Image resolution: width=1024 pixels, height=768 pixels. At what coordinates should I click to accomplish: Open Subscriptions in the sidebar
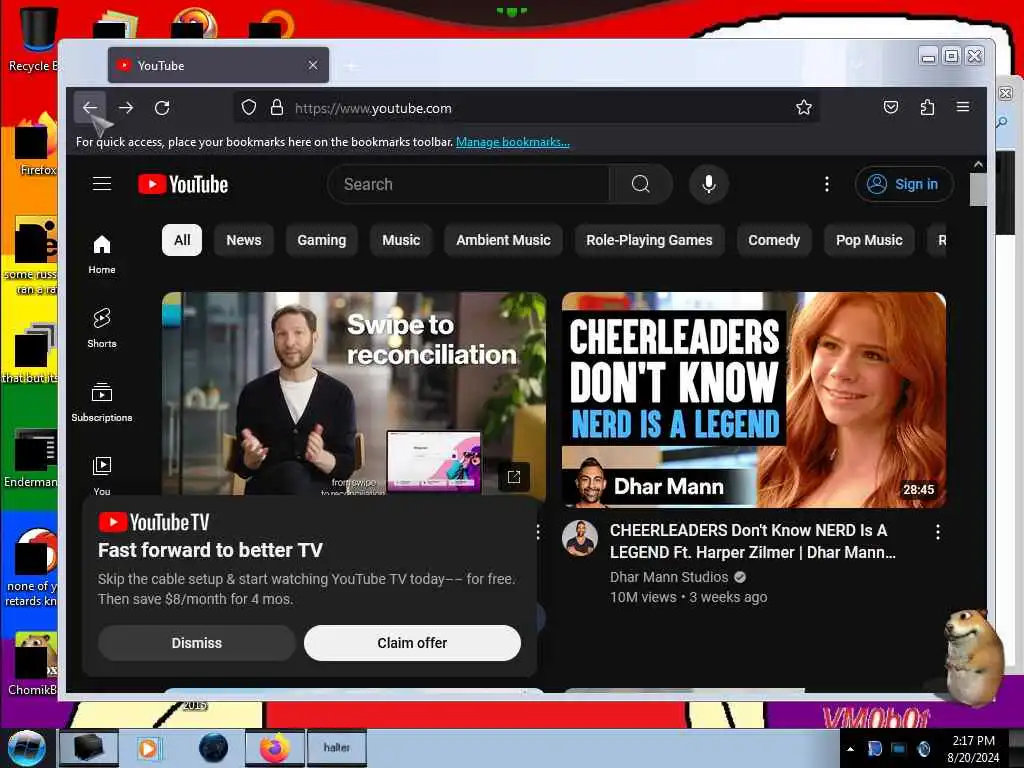click(102, 402)
